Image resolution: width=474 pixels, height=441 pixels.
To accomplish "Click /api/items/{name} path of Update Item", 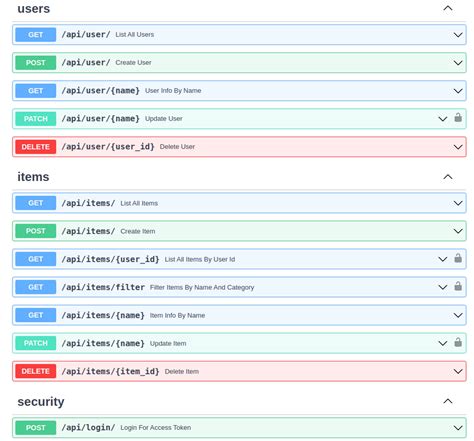I will (x=103, y=343).
